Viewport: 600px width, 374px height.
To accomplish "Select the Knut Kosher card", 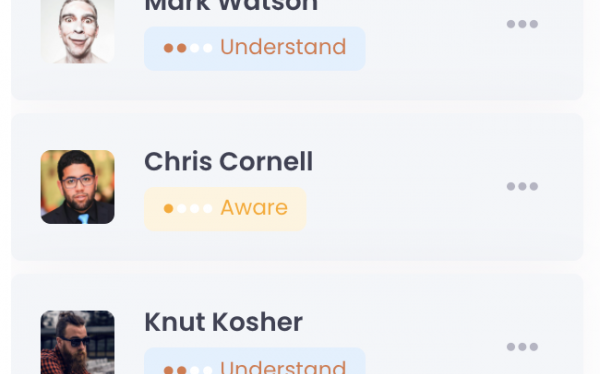I will (297, 324).
